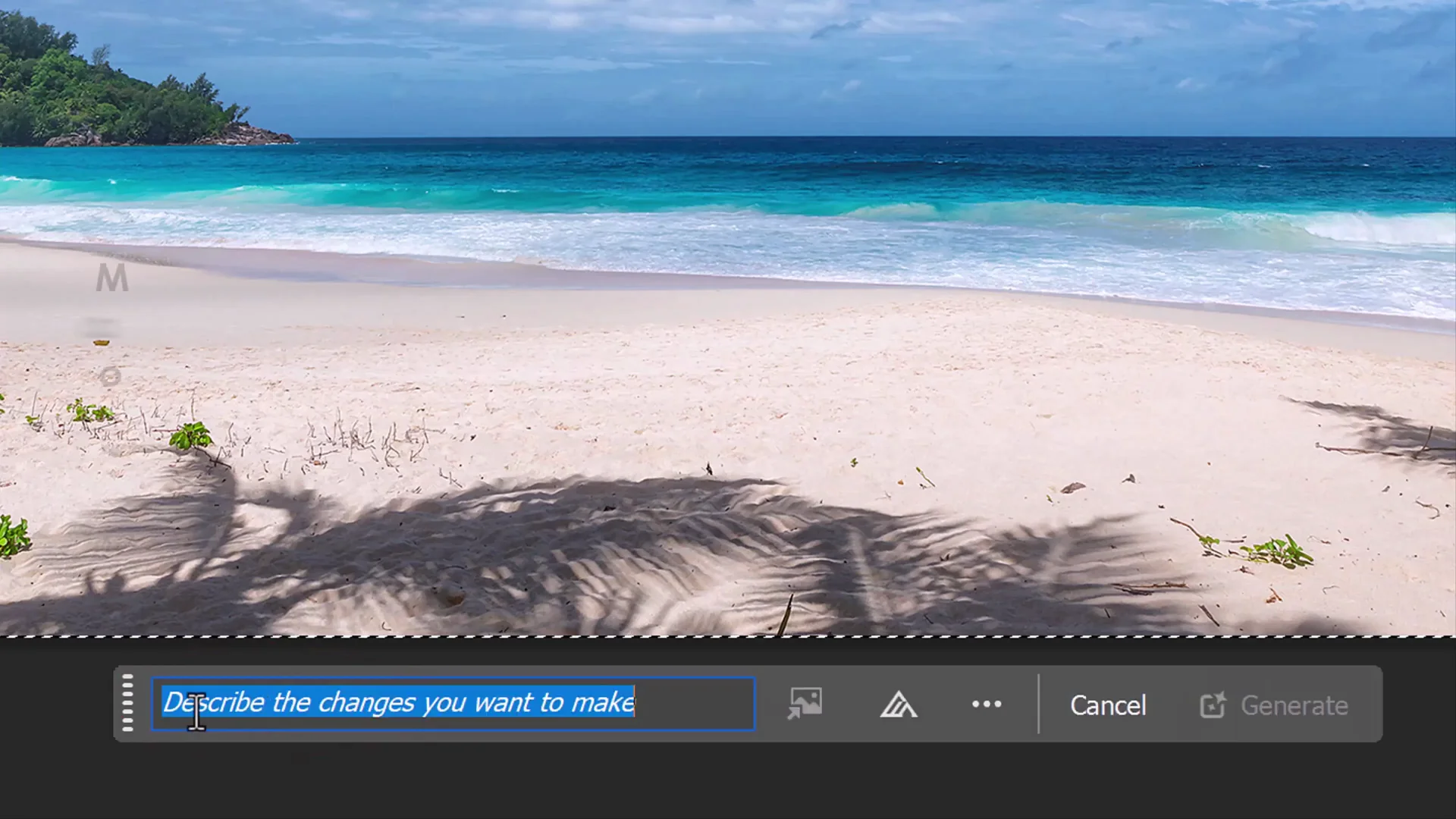1456x819 pixels.
Task: Click Cancel to abort generative fill
Action: coord(1108,705)
